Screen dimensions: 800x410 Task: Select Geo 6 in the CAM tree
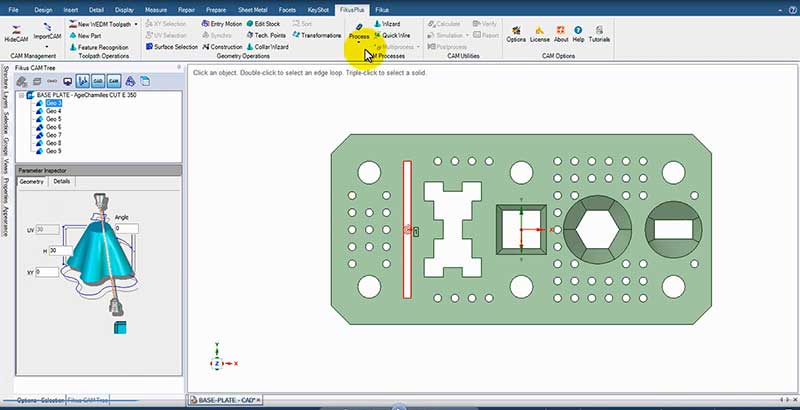pyautogui.click(x=53, y=127)
